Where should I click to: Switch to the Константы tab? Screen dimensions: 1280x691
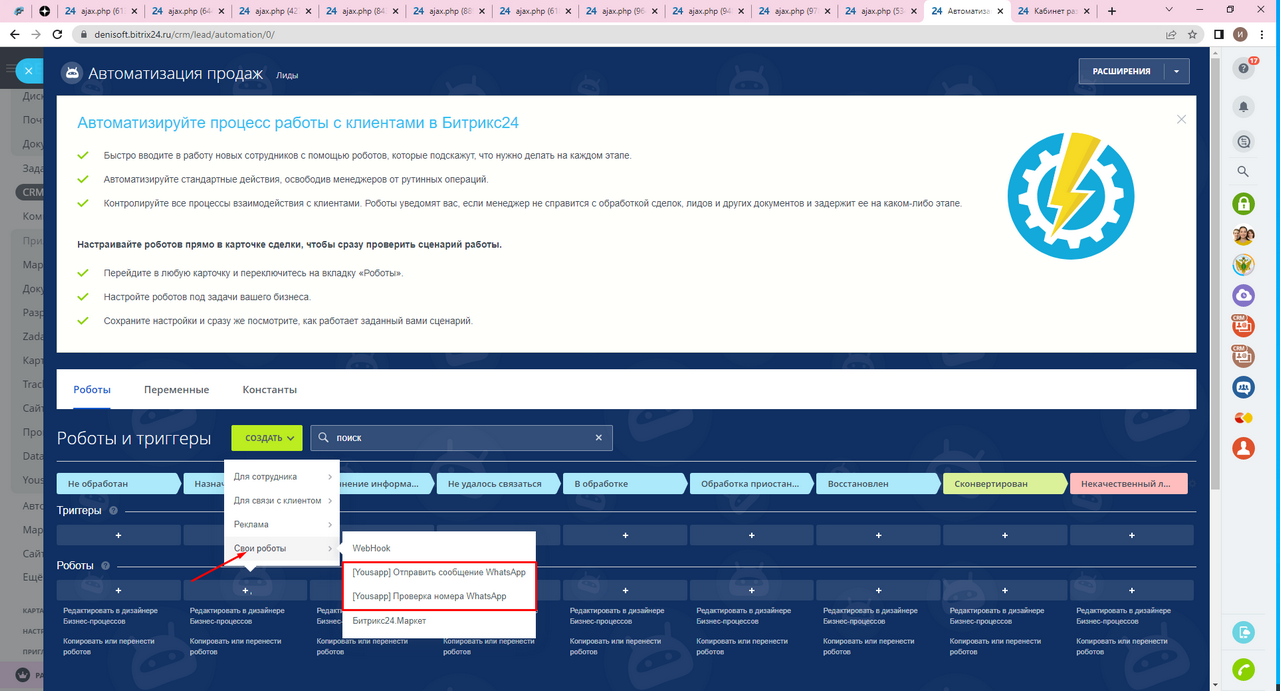(x=270, y=389)
